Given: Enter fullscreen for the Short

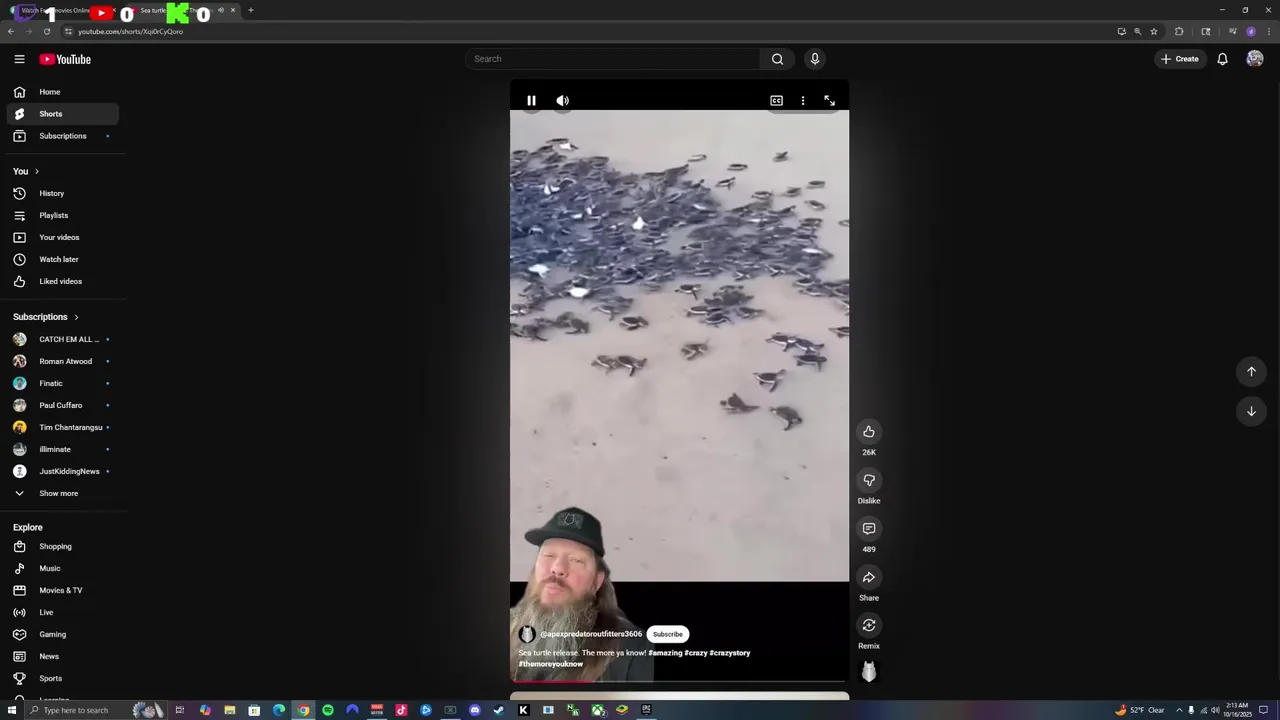Looking at the screenshot, I should pyautogui.click(x=829, y=100).
